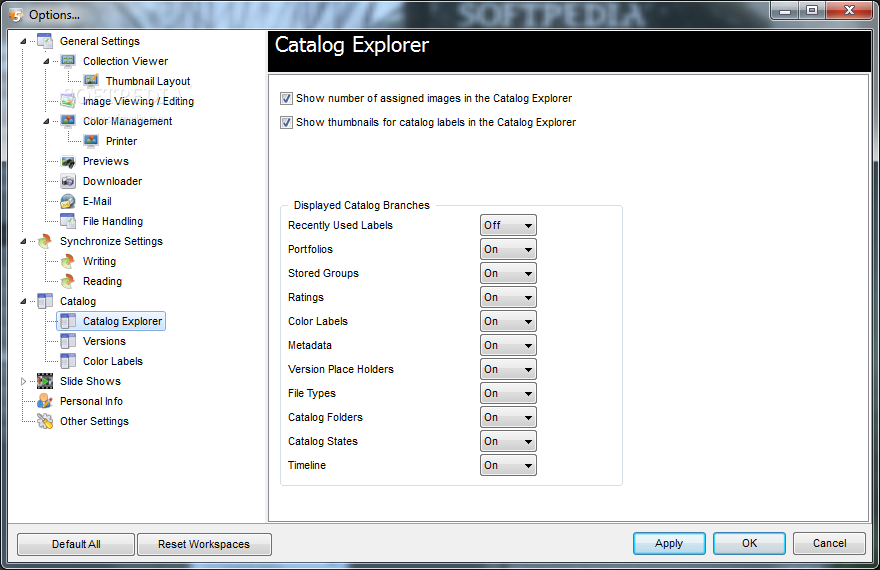Collapse the Color Management node
The image size is (880, 570).
click(x=46, y=121)
